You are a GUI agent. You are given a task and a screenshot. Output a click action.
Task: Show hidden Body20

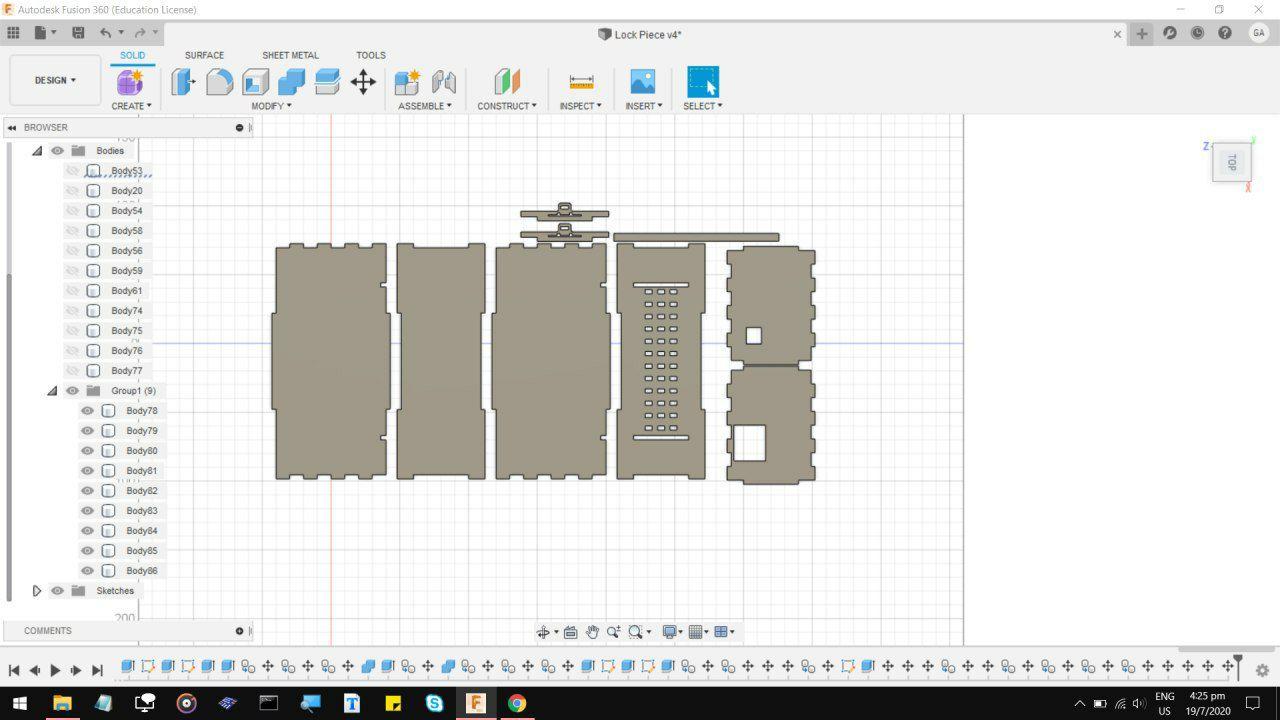tap(72, 191)
